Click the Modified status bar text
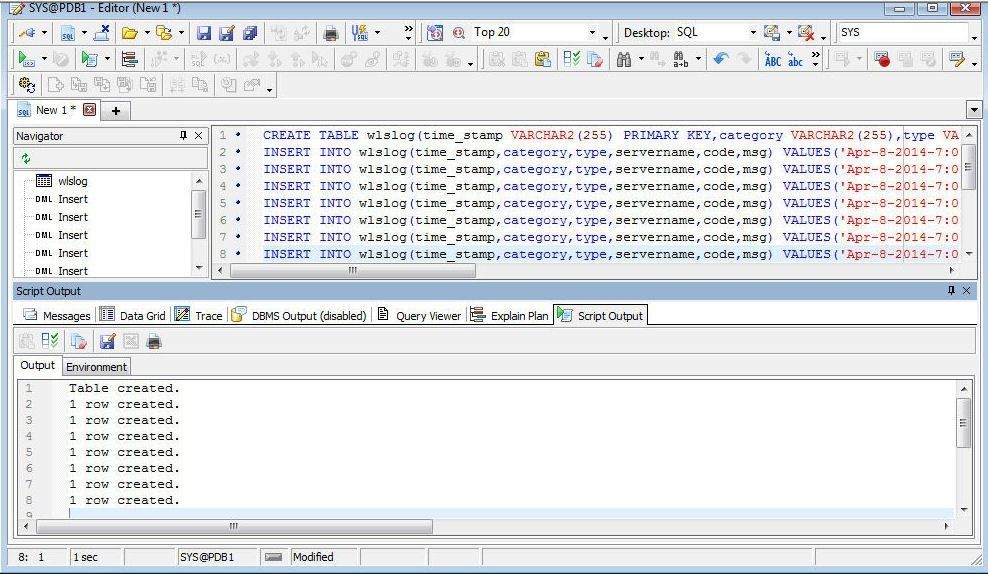This screenshot has height=574, width=988. (313, 557)
